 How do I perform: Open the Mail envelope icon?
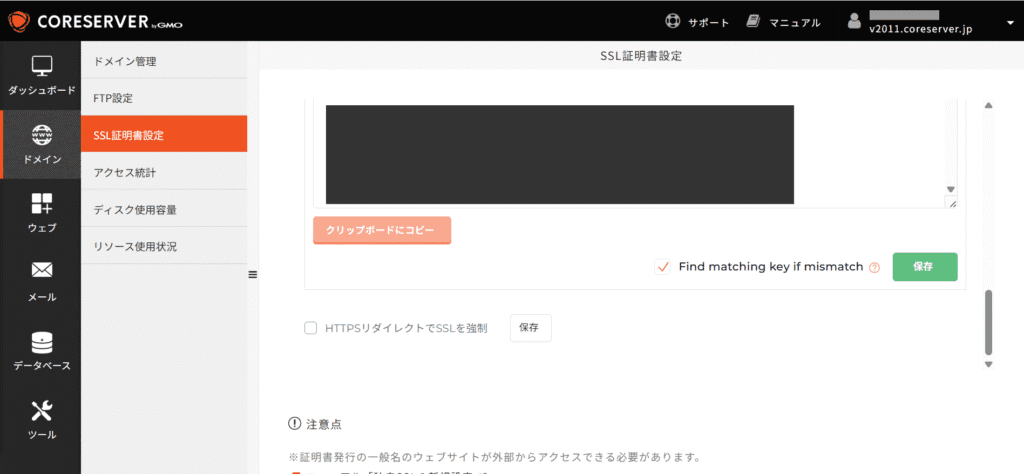[42, 270]
